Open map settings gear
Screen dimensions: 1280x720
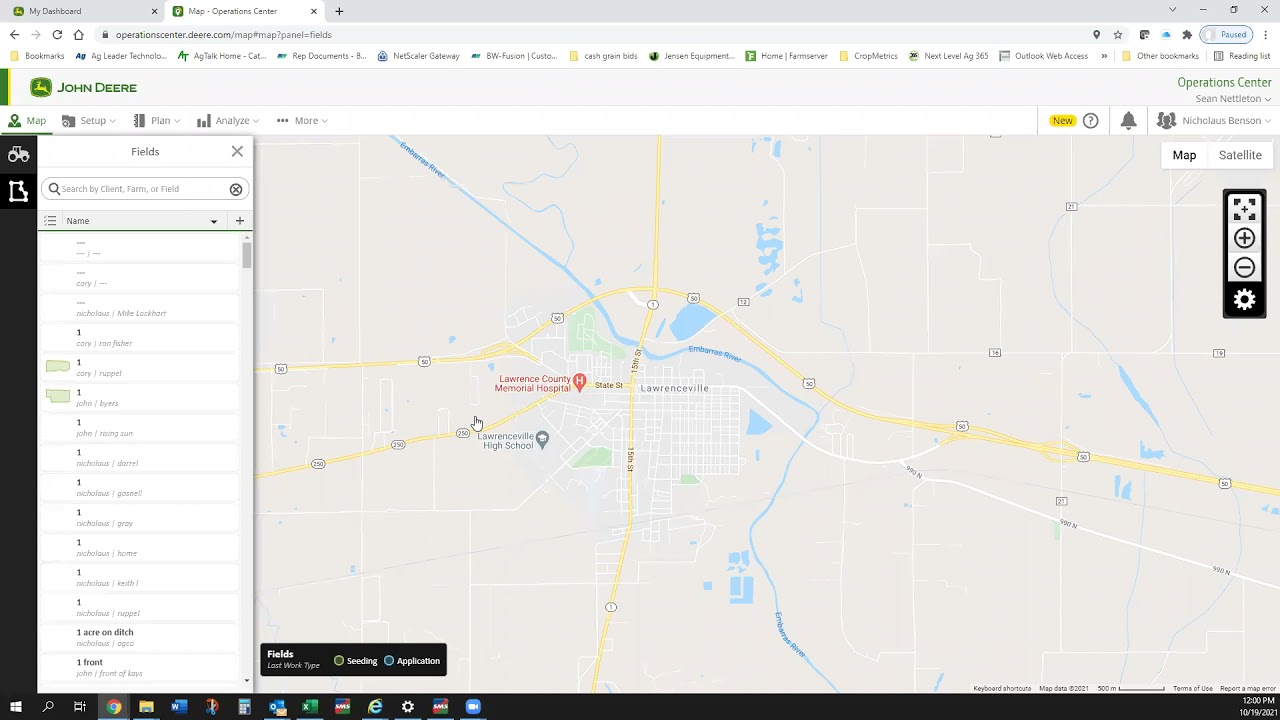coord(1244,300)
